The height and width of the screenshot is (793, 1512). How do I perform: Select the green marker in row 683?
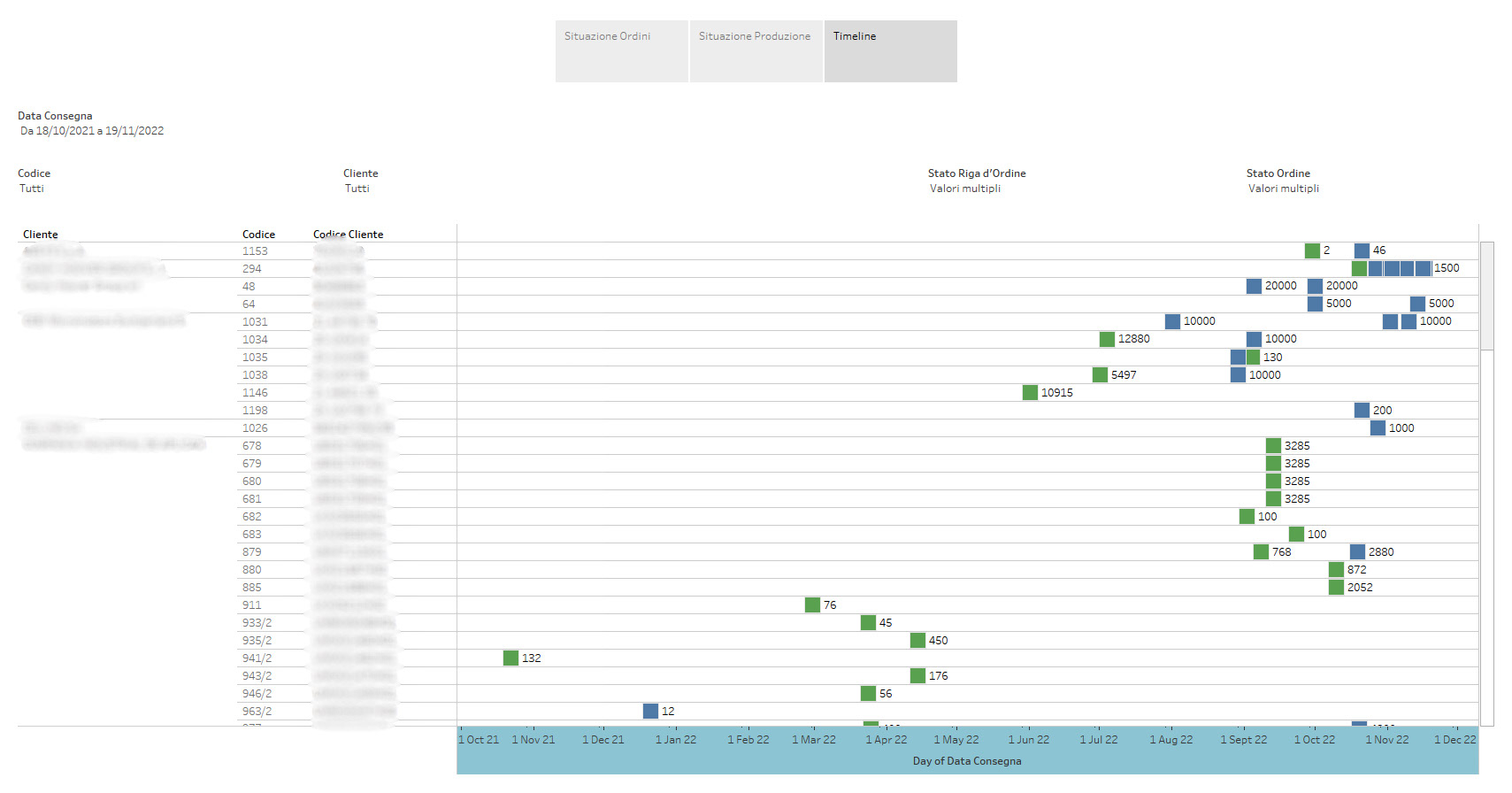click(x=1296, y=534)
